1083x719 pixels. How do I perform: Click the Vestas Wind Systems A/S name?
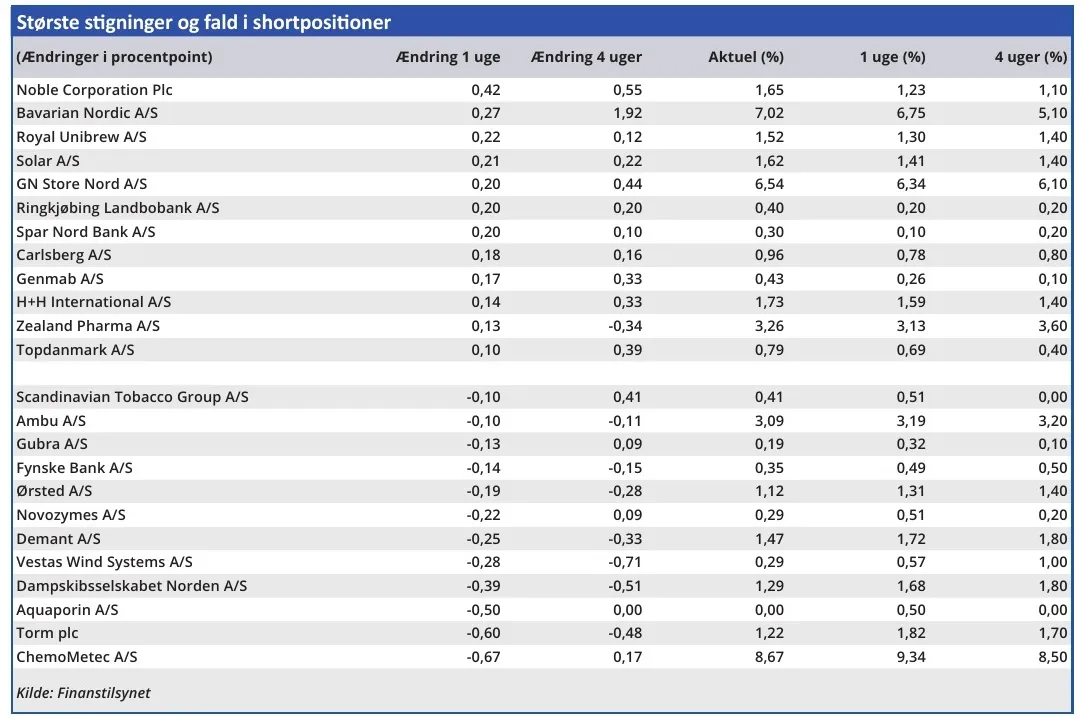coord(105,562)
